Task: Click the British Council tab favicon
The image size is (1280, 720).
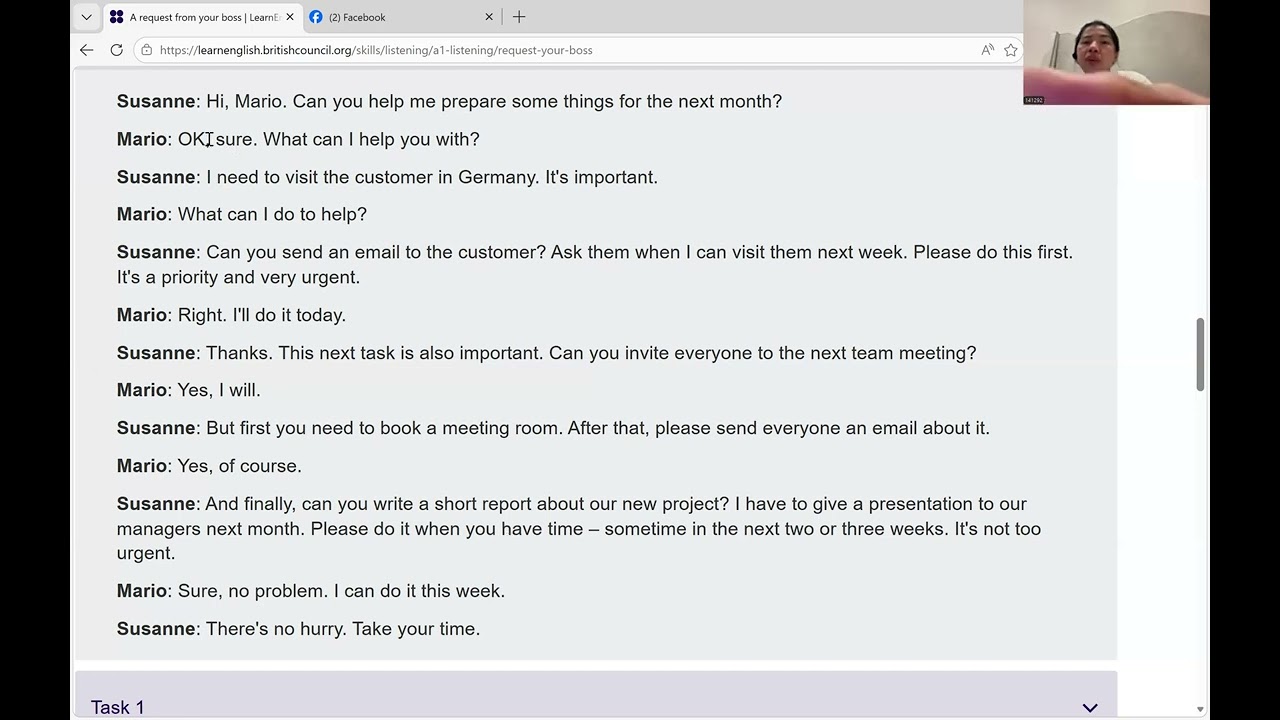Action: pyautogui.click(x=117, y=17)
